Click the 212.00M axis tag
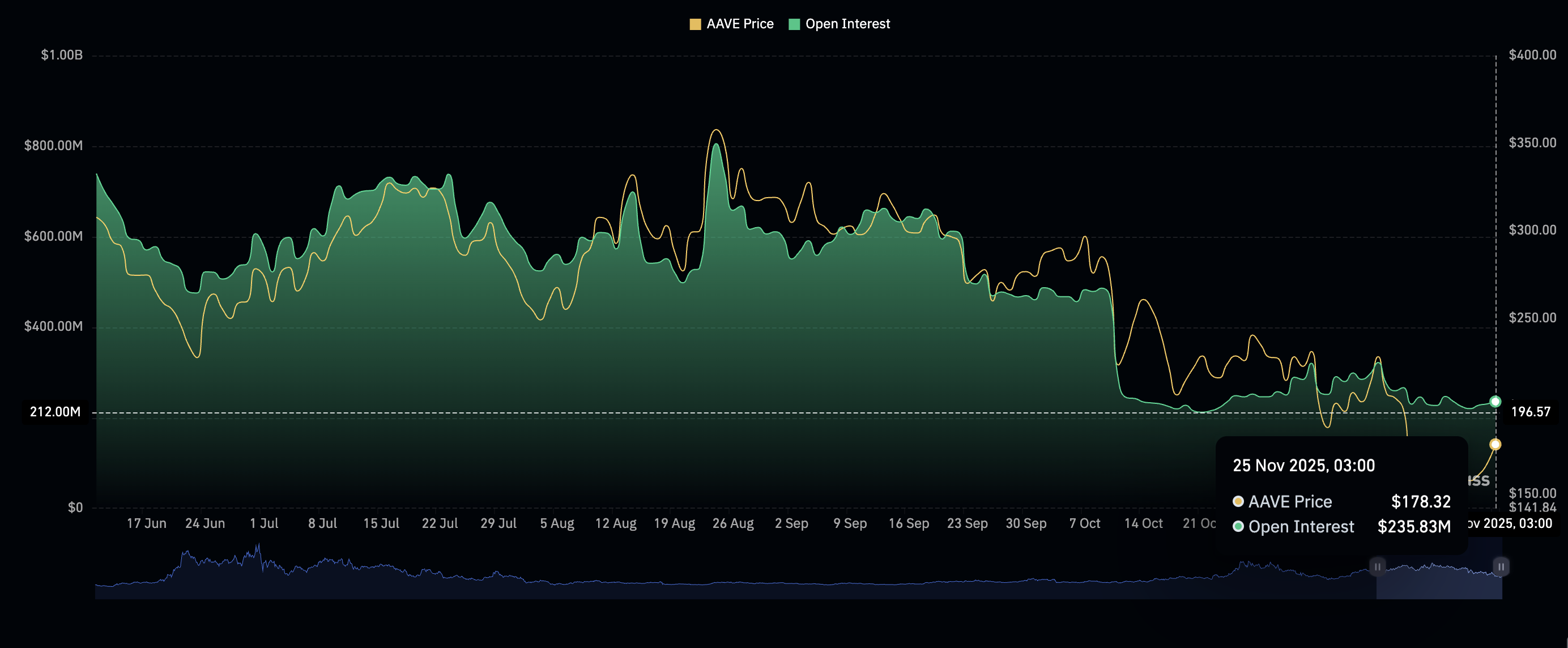The height and width of the screenshot is (648, 1568). point(55,411)
